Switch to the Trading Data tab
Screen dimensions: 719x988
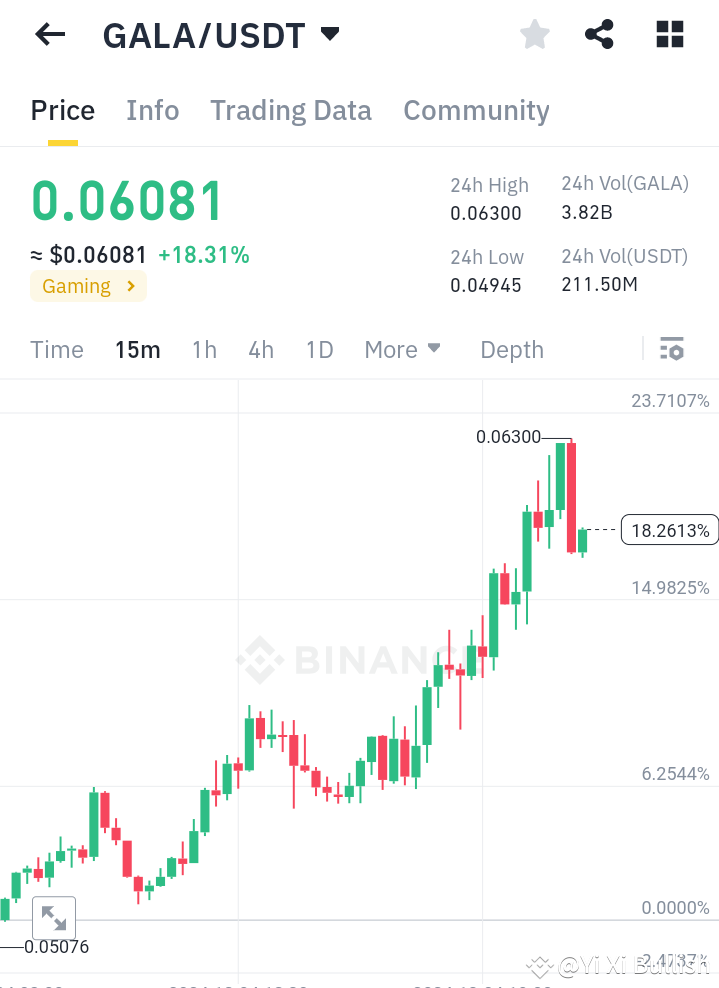pyautogui.click(x=290, y=110)
